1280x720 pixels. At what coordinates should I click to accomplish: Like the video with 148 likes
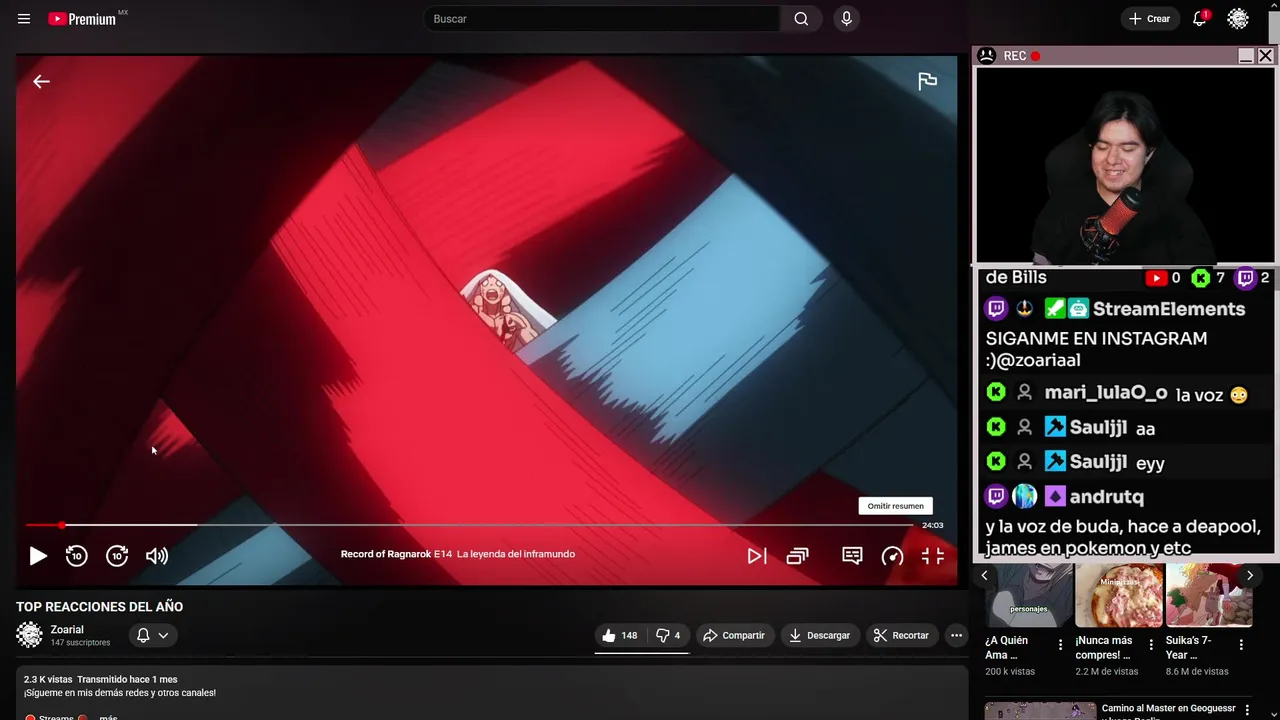[619, 635]
